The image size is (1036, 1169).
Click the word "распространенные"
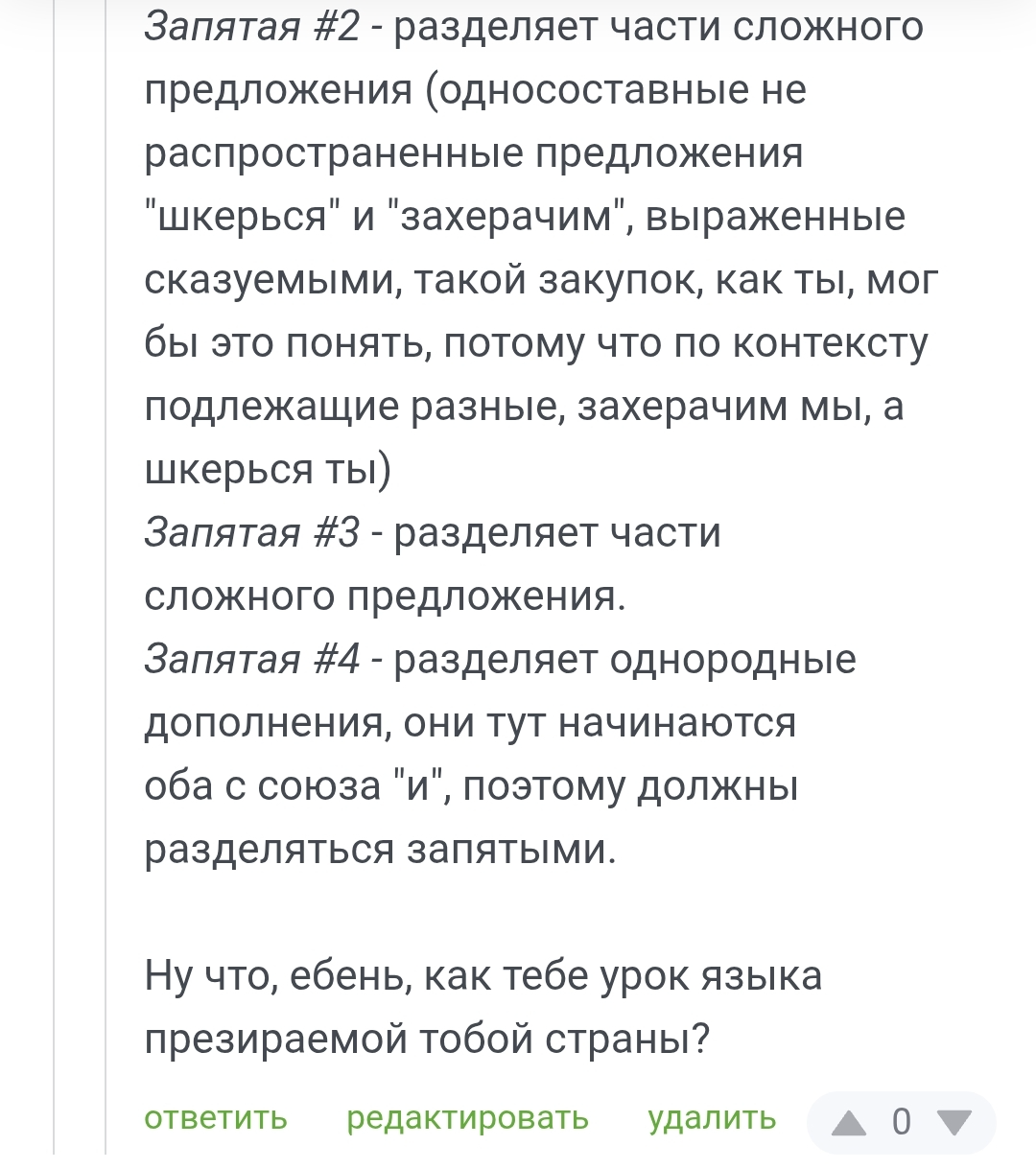click(334, 153)
